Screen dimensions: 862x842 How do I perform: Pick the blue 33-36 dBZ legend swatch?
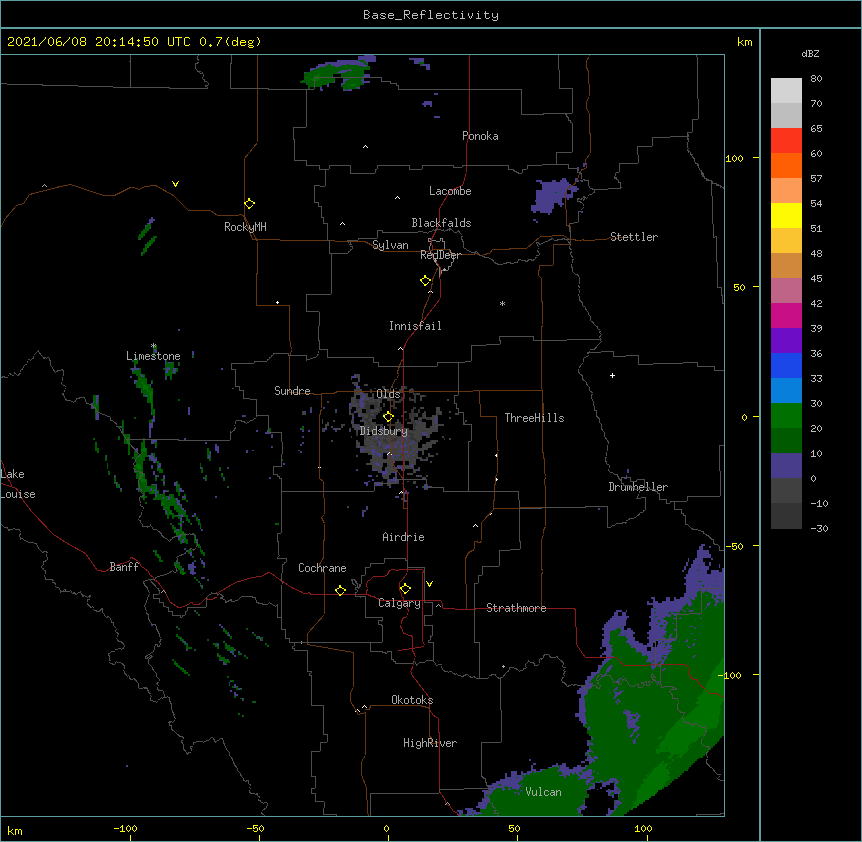786,365
